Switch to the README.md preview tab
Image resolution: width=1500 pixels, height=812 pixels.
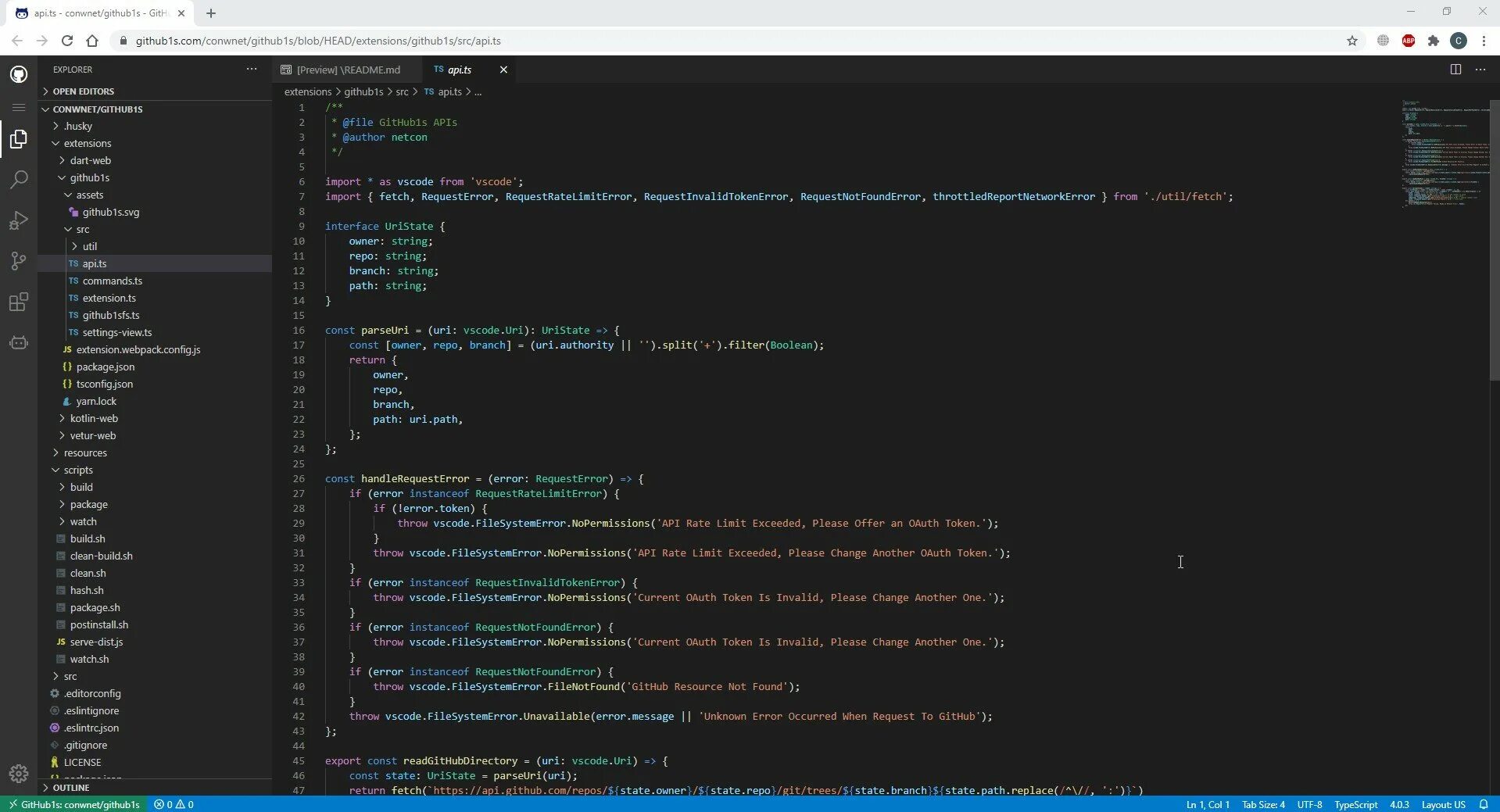click(x=346, y=70)
